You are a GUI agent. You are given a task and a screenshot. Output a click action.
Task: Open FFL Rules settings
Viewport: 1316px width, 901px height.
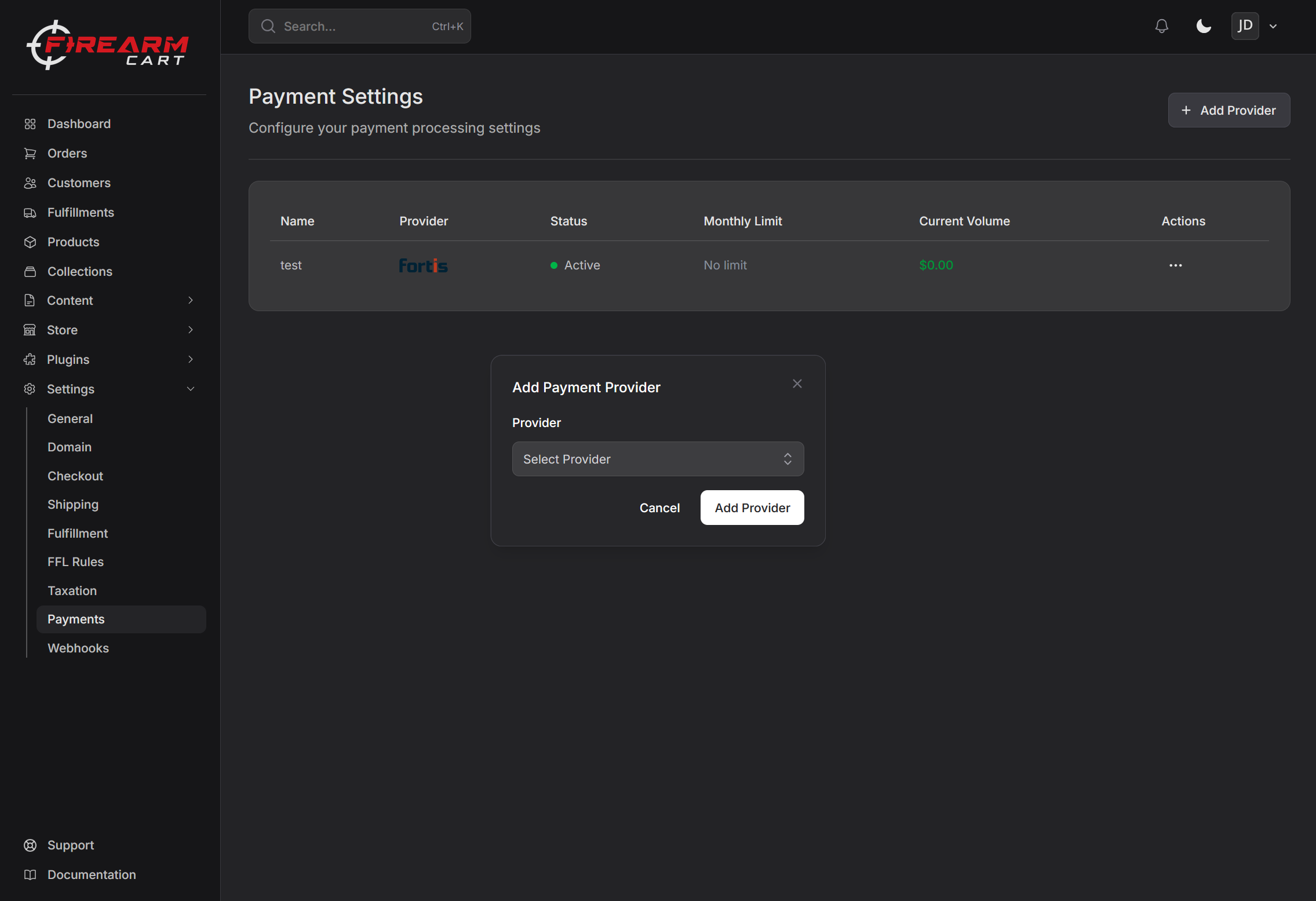tap(75, 562)
